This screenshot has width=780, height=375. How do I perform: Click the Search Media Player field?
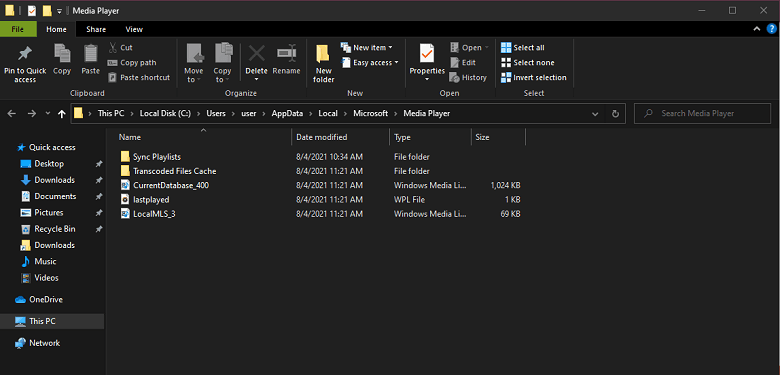click(x=702, y=113)
